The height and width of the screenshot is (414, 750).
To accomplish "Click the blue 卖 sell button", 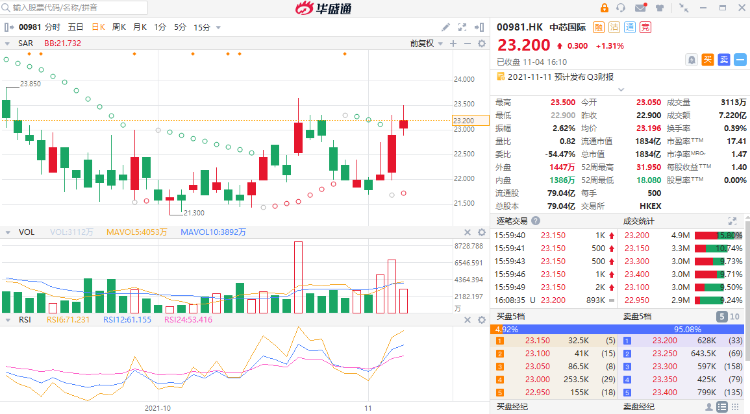I will pyautogui.click(x=724, y=60).
